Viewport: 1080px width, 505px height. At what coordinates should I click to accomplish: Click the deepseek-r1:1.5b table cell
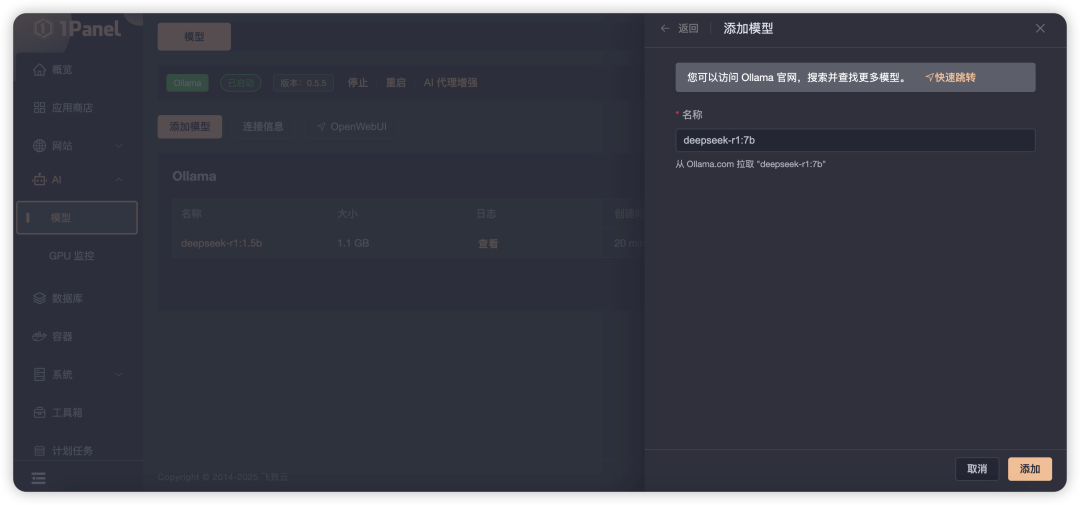tap(222, 243)
